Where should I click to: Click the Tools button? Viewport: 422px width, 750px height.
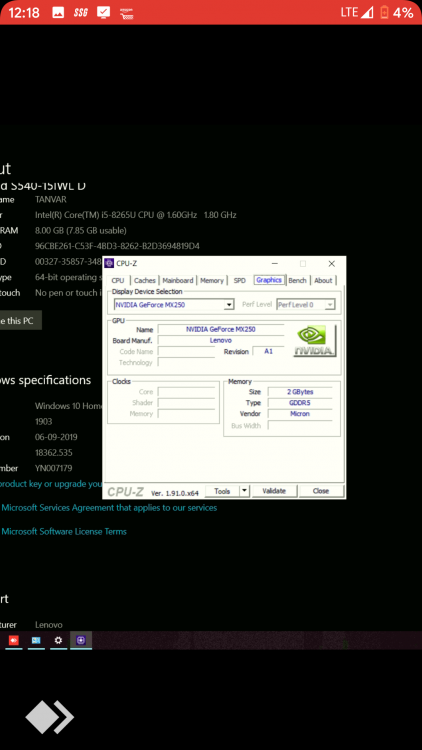click(x=222, y=491)
